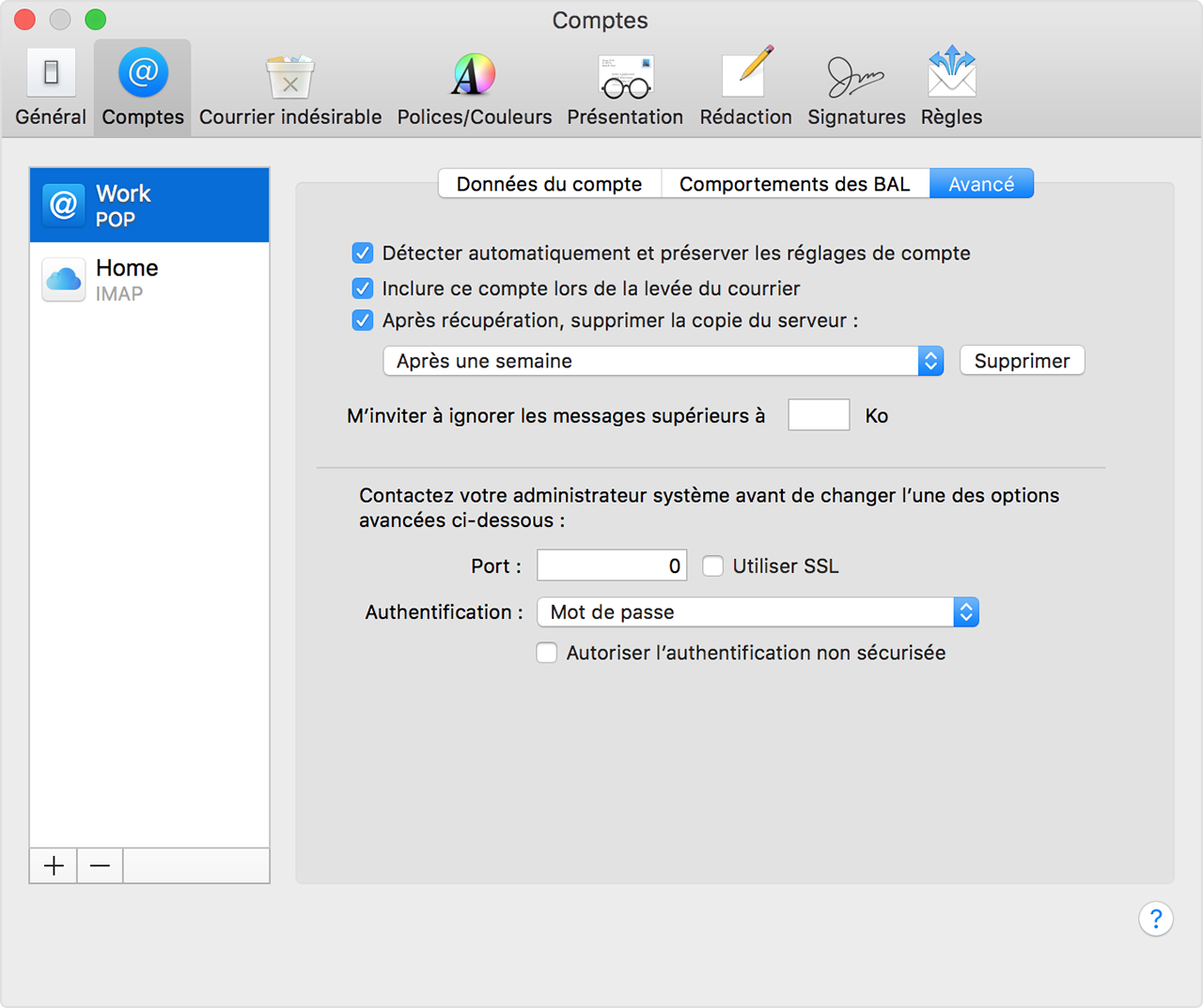The image size is (1203, 1008).
Task: Select the Comptes toolbar icon
Action: point(142,86)
